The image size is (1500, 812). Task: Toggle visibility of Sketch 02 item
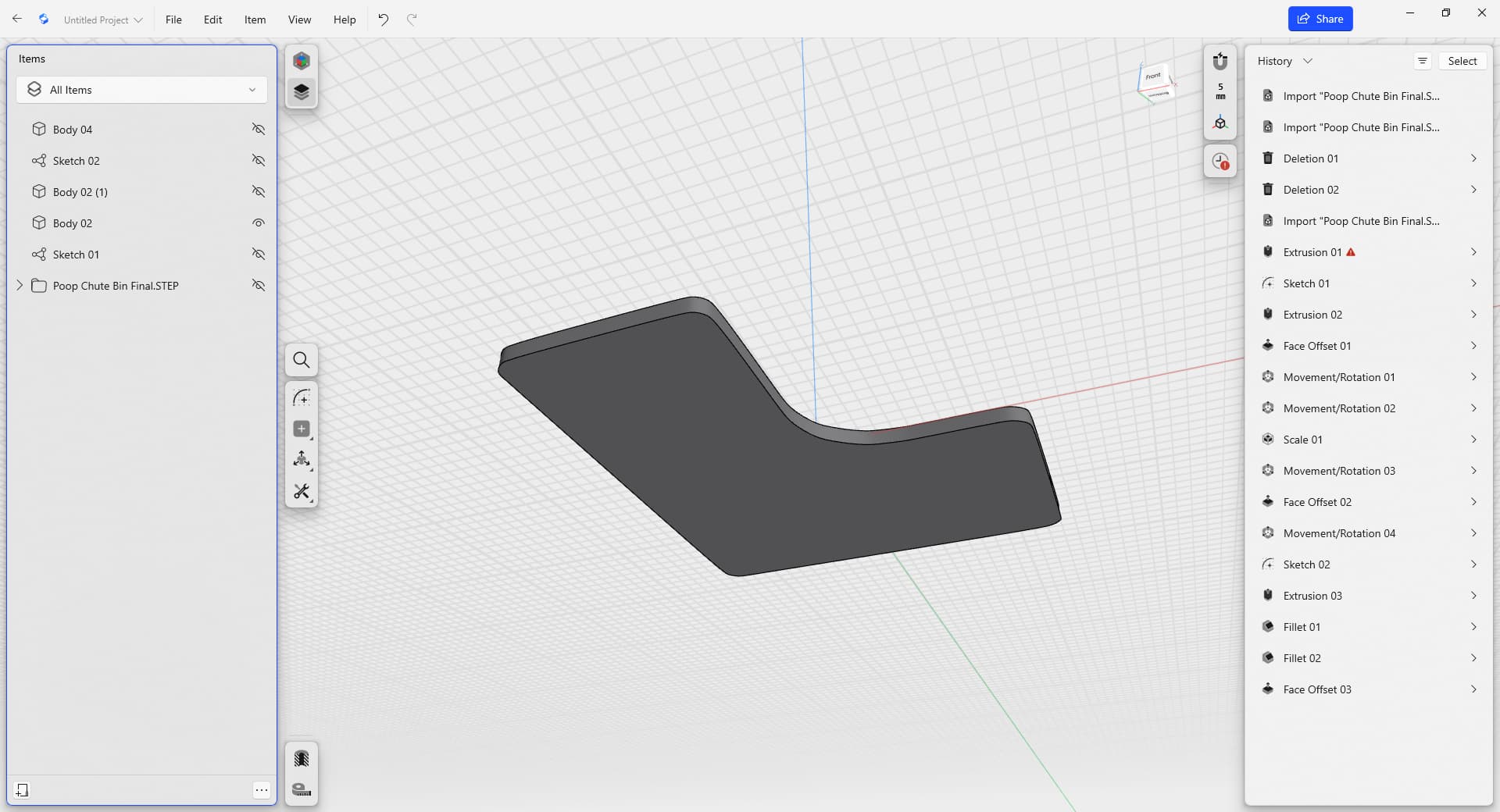(259, 160)
